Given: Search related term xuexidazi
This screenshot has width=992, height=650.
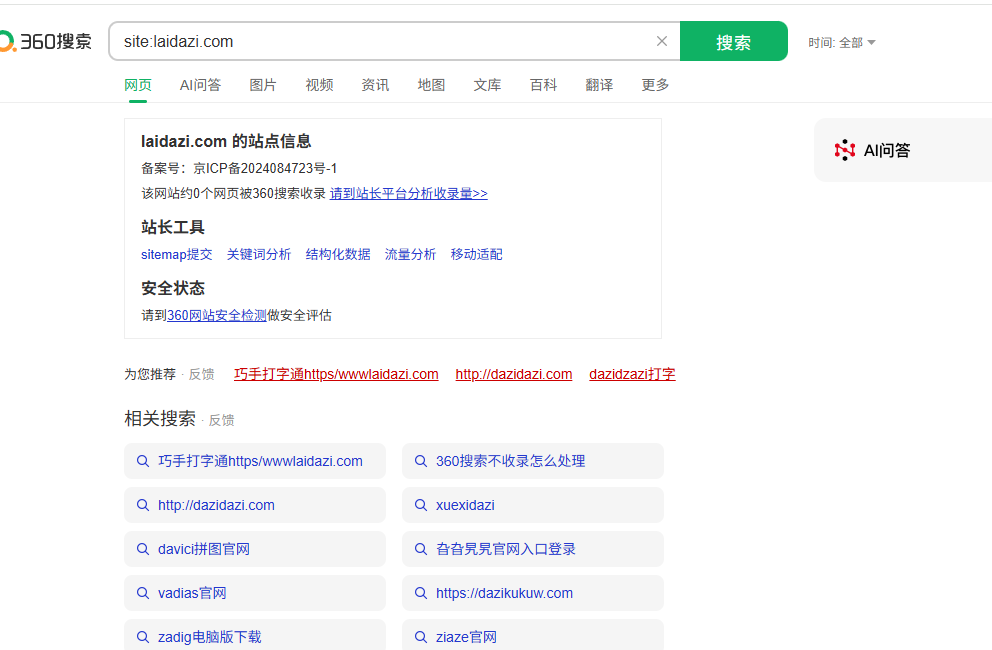Looking at the screenshot, I should tap(533, 505).
